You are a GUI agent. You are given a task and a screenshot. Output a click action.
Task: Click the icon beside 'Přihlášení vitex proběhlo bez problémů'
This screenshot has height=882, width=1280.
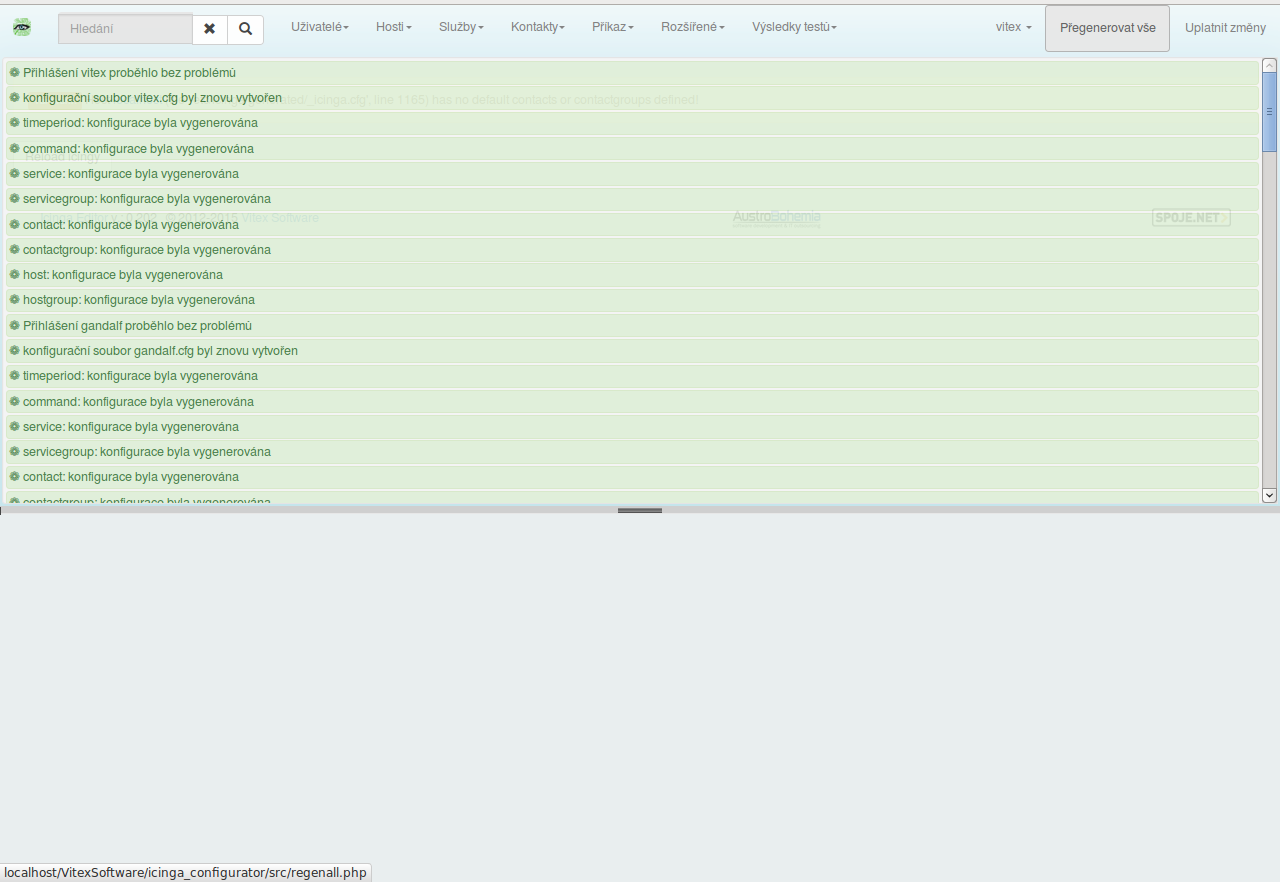click(15, 72)
